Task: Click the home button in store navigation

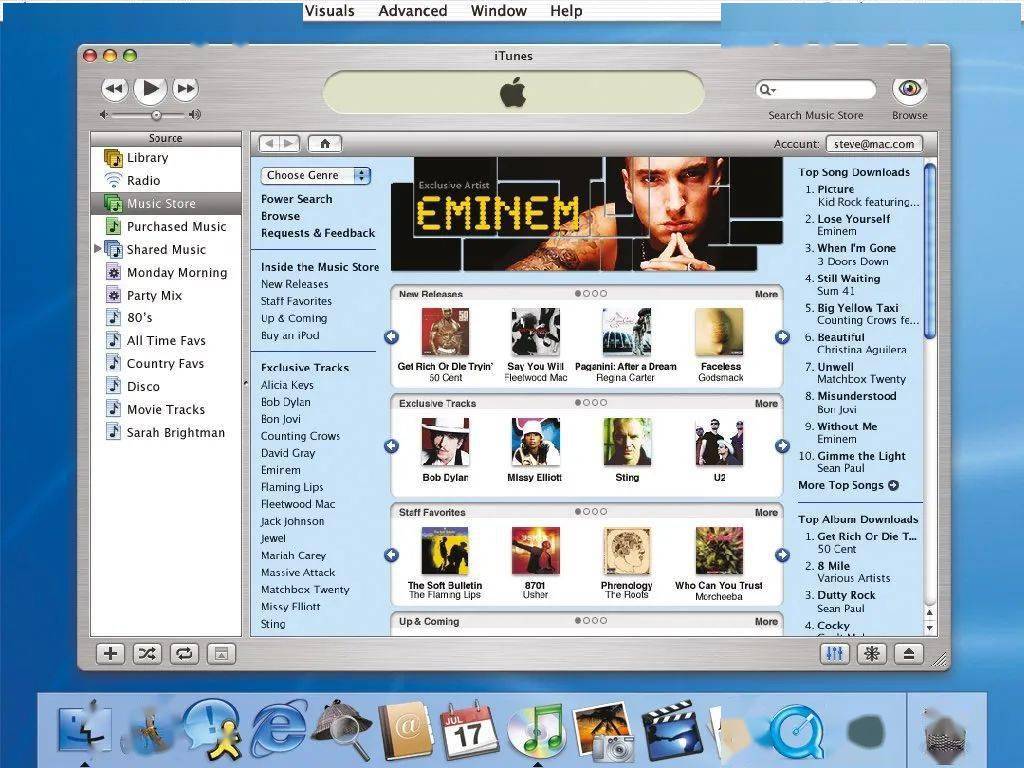Action: 325,144
